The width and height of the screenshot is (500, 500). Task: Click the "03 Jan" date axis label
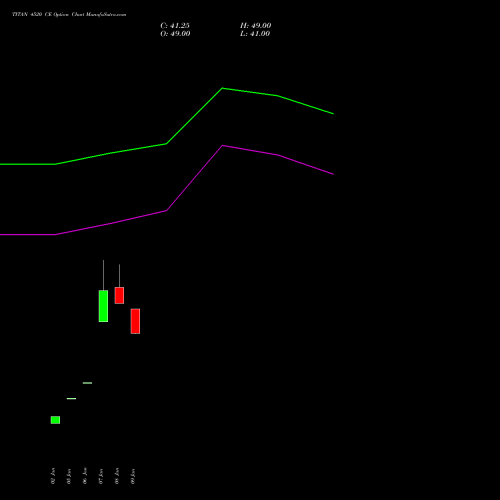(69, 476)
